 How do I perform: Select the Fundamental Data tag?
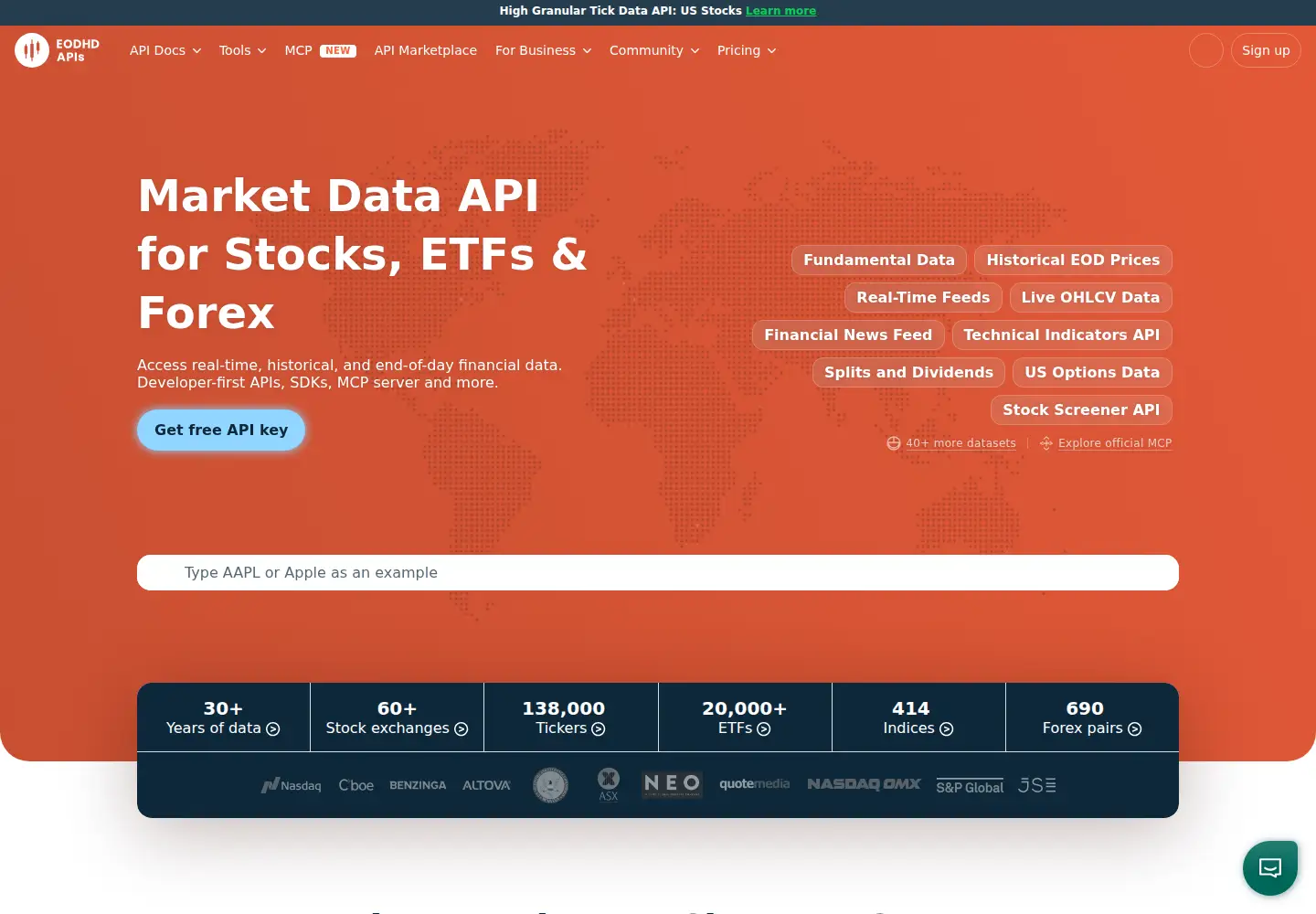[879, 260]
